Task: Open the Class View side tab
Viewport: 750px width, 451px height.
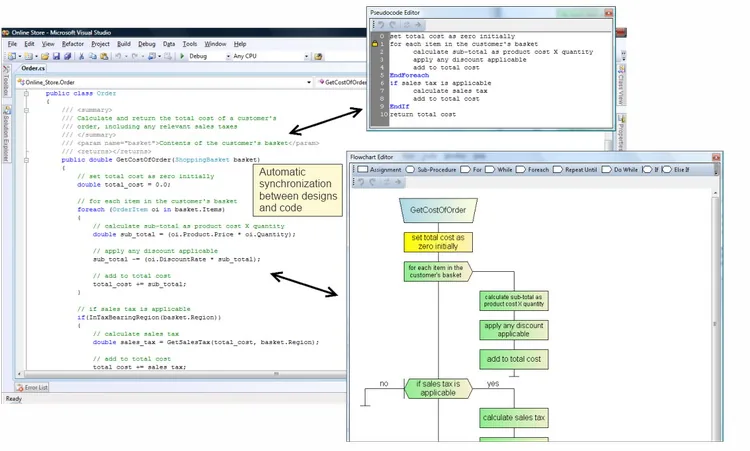Action: [x=621, y=86]
